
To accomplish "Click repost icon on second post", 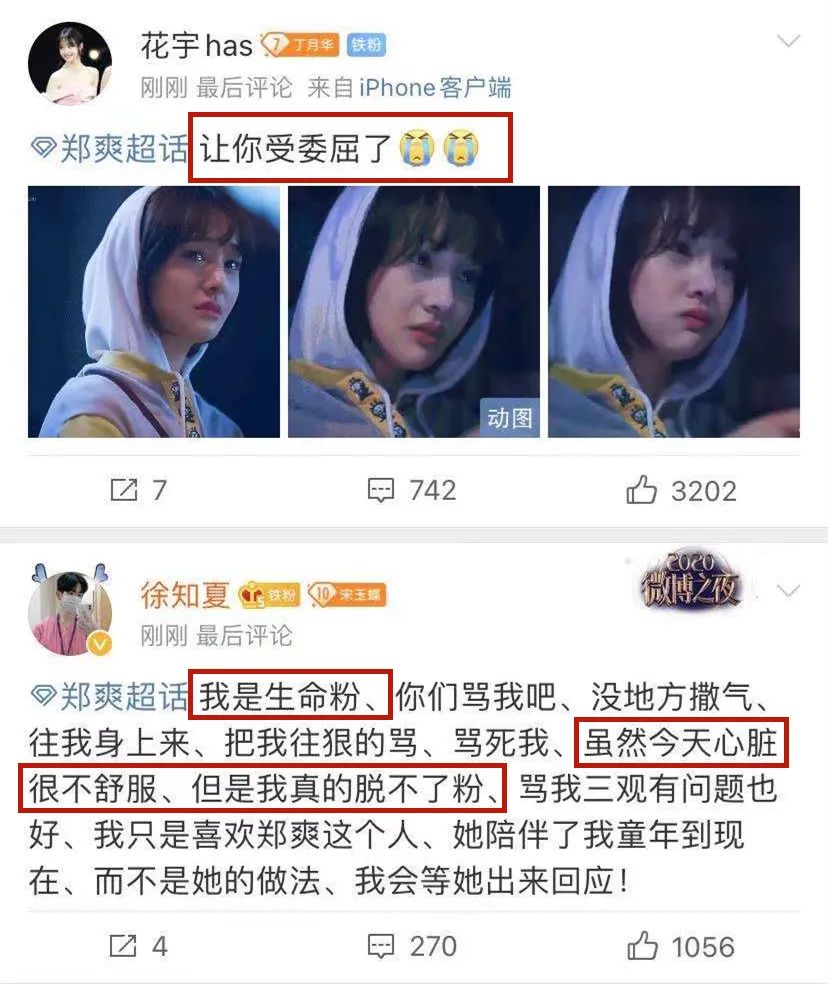I will click(123, 946).
